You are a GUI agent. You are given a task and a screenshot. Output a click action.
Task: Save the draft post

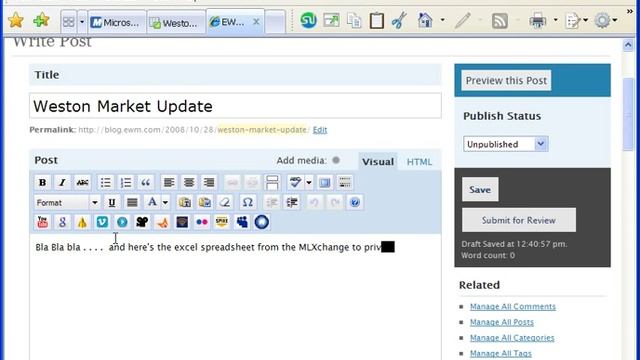480,189
